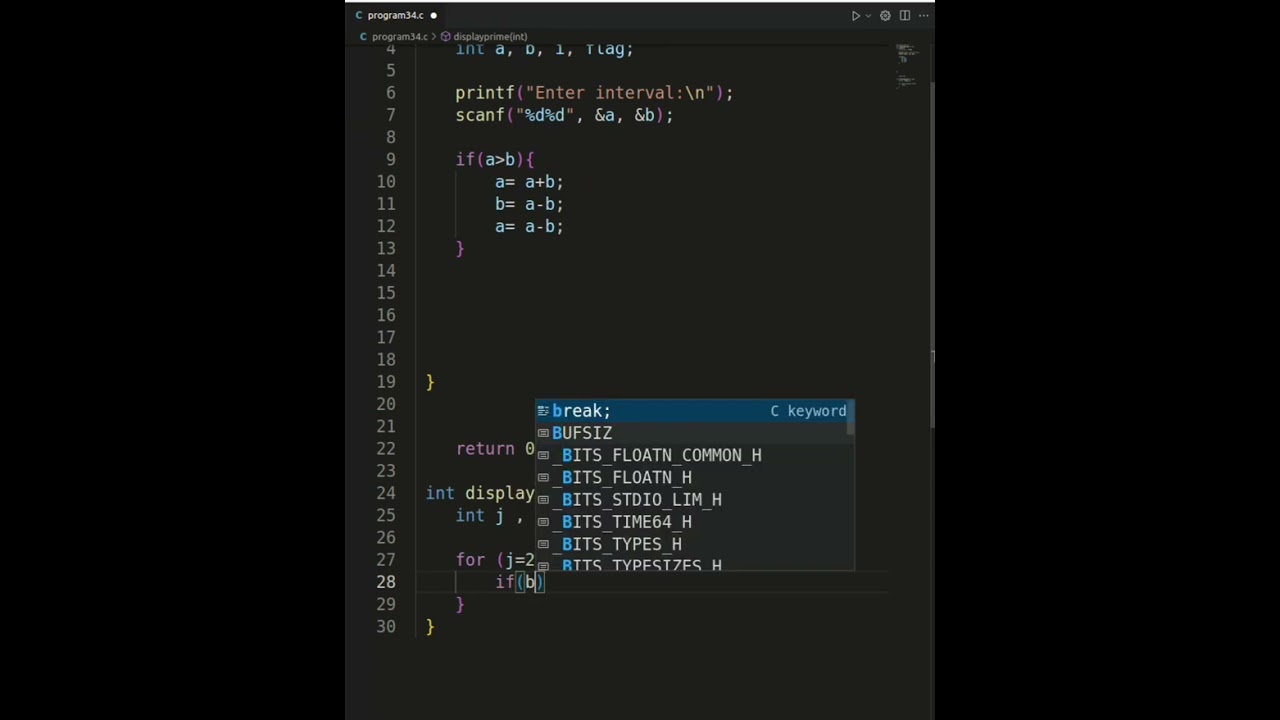Click line number 19 in gutter

[x=386, y=382]
